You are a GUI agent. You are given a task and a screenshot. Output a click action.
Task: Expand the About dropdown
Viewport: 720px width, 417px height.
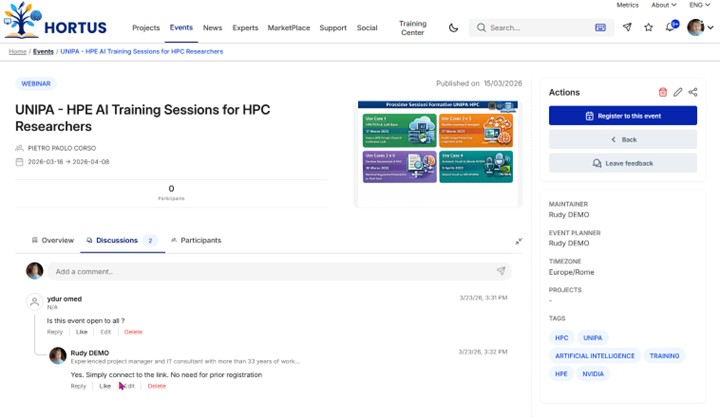[x=664, y=5]
